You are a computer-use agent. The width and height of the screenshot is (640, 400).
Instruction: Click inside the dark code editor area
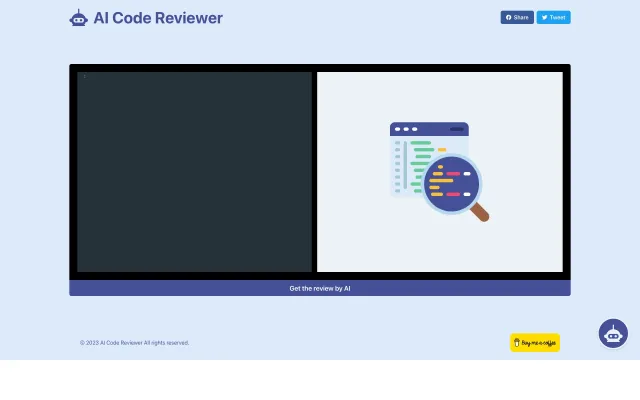[x=194, y=172]
